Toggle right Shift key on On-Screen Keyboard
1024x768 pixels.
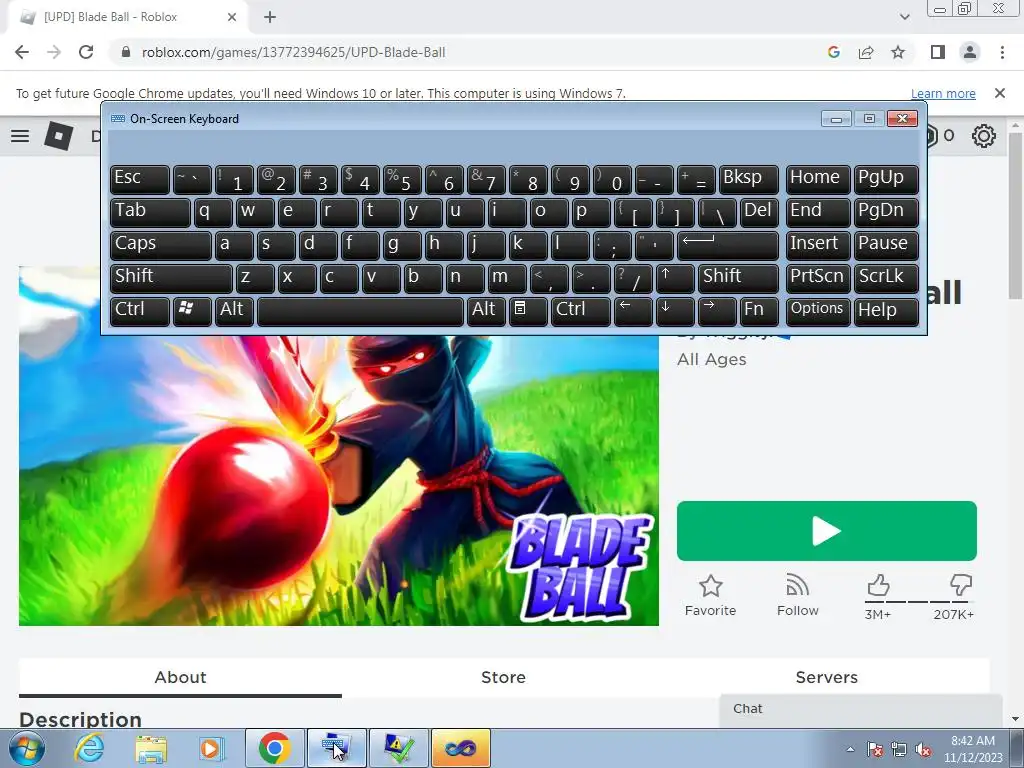pos(738,278)
